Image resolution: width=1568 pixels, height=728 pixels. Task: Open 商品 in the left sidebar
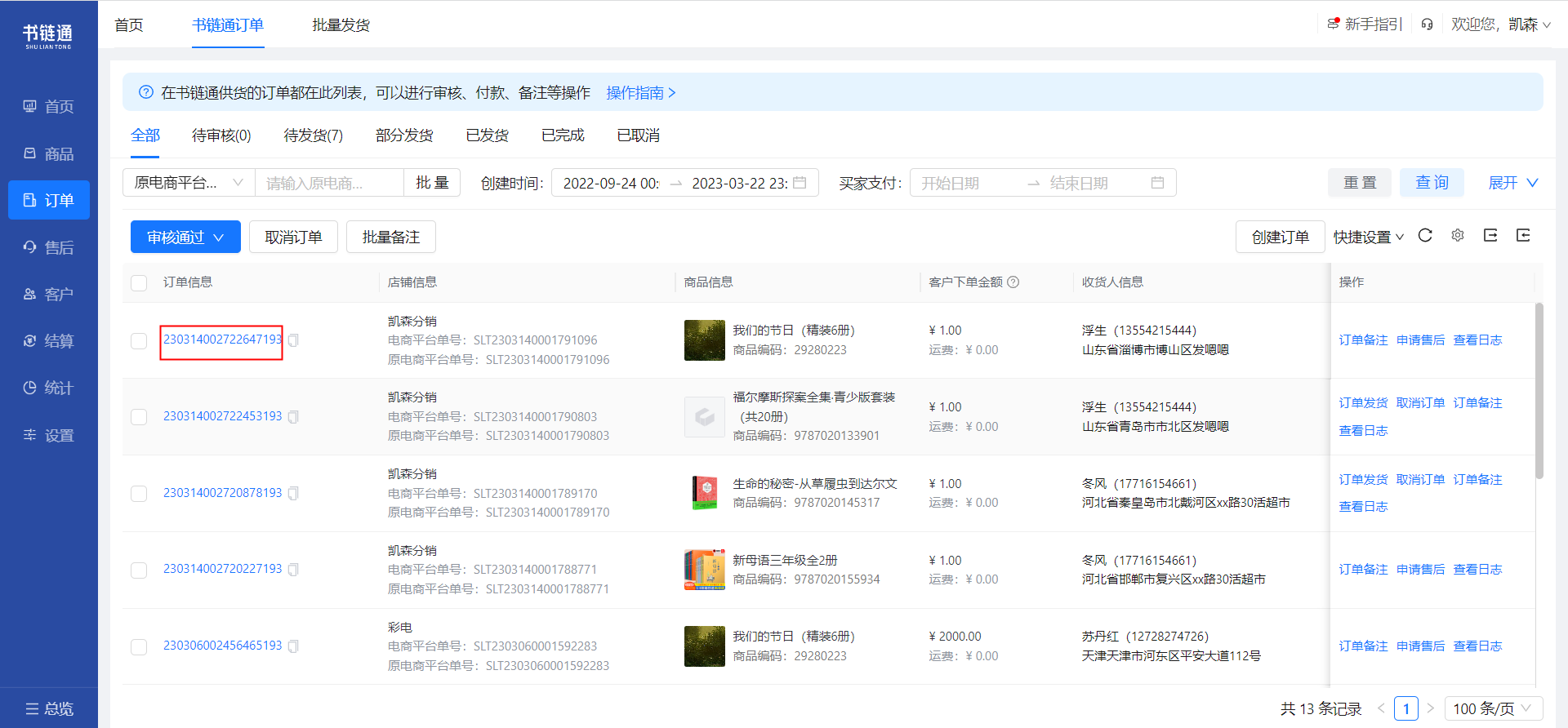coord(49,153)
